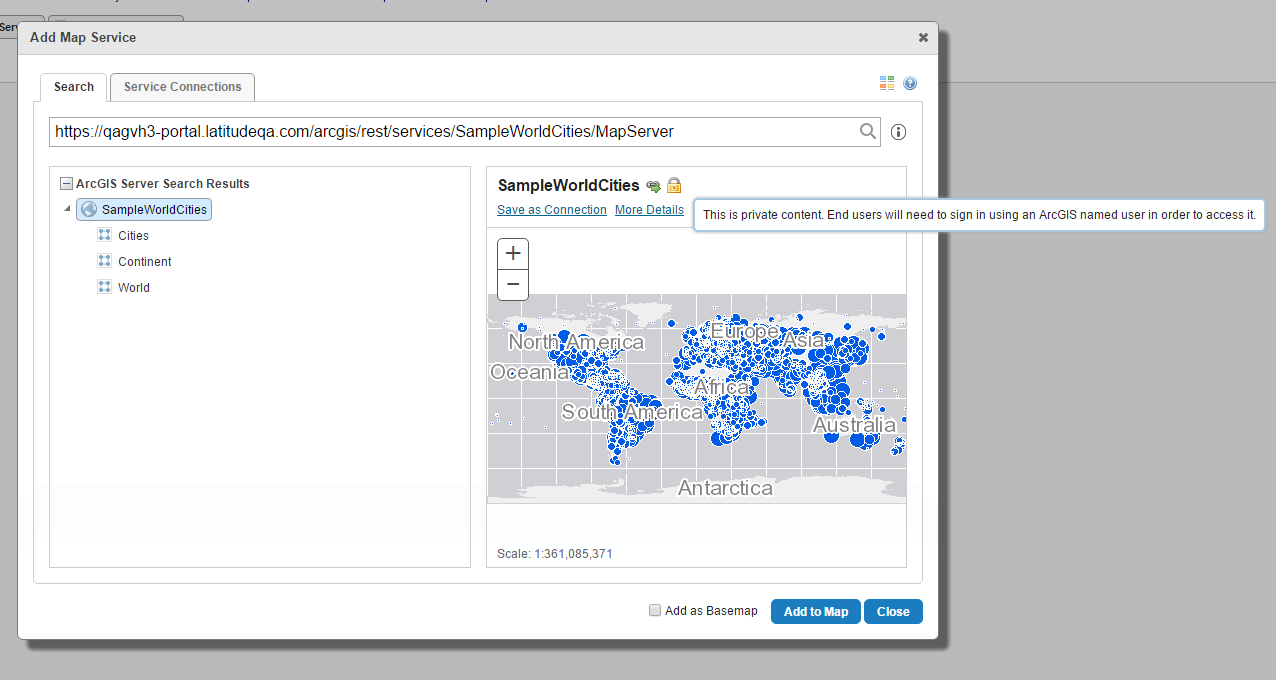Viewport: 1276px width, 680px height.
Task: Open the help question mark icon
Action: click(x=910, y=84)
